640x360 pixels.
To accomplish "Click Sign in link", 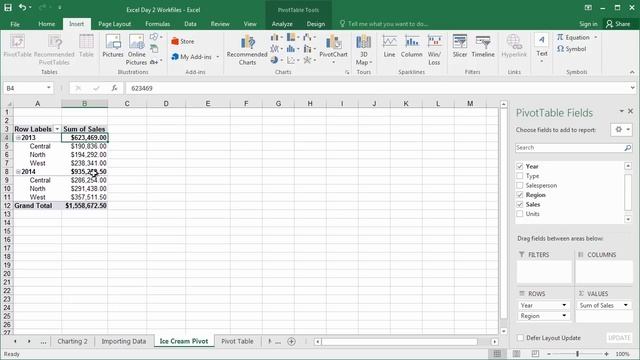I will [x=588, y=24].
